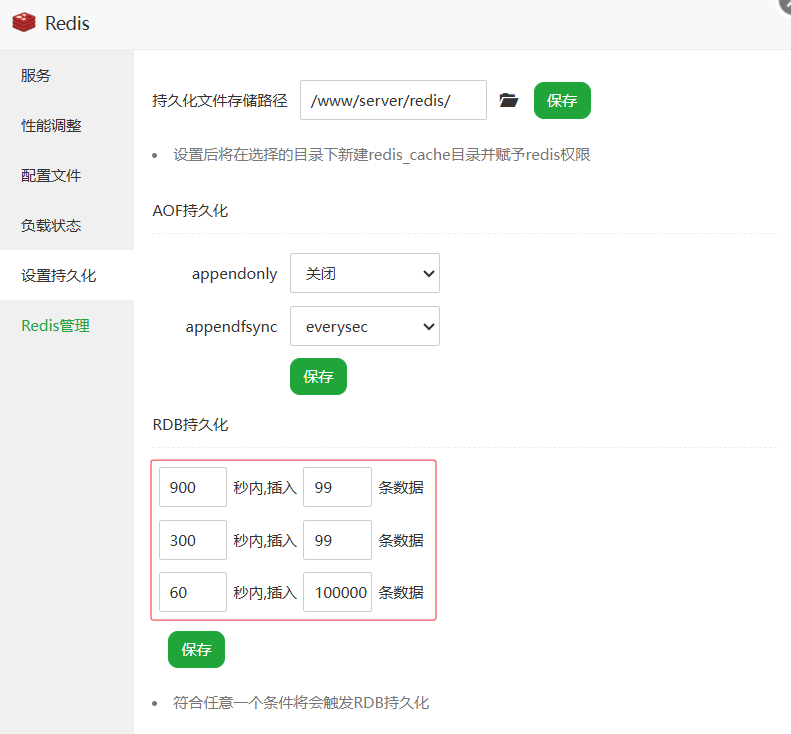Open folder browser for persistence path
791x734 pixels.
[x=509, y=101]
